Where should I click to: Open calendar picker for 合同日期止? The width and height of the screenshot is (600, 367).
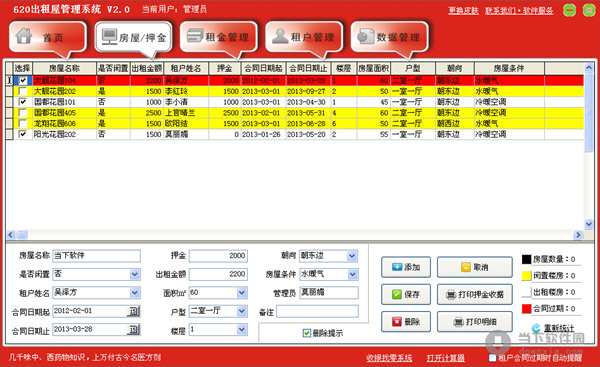pos(134,329)
